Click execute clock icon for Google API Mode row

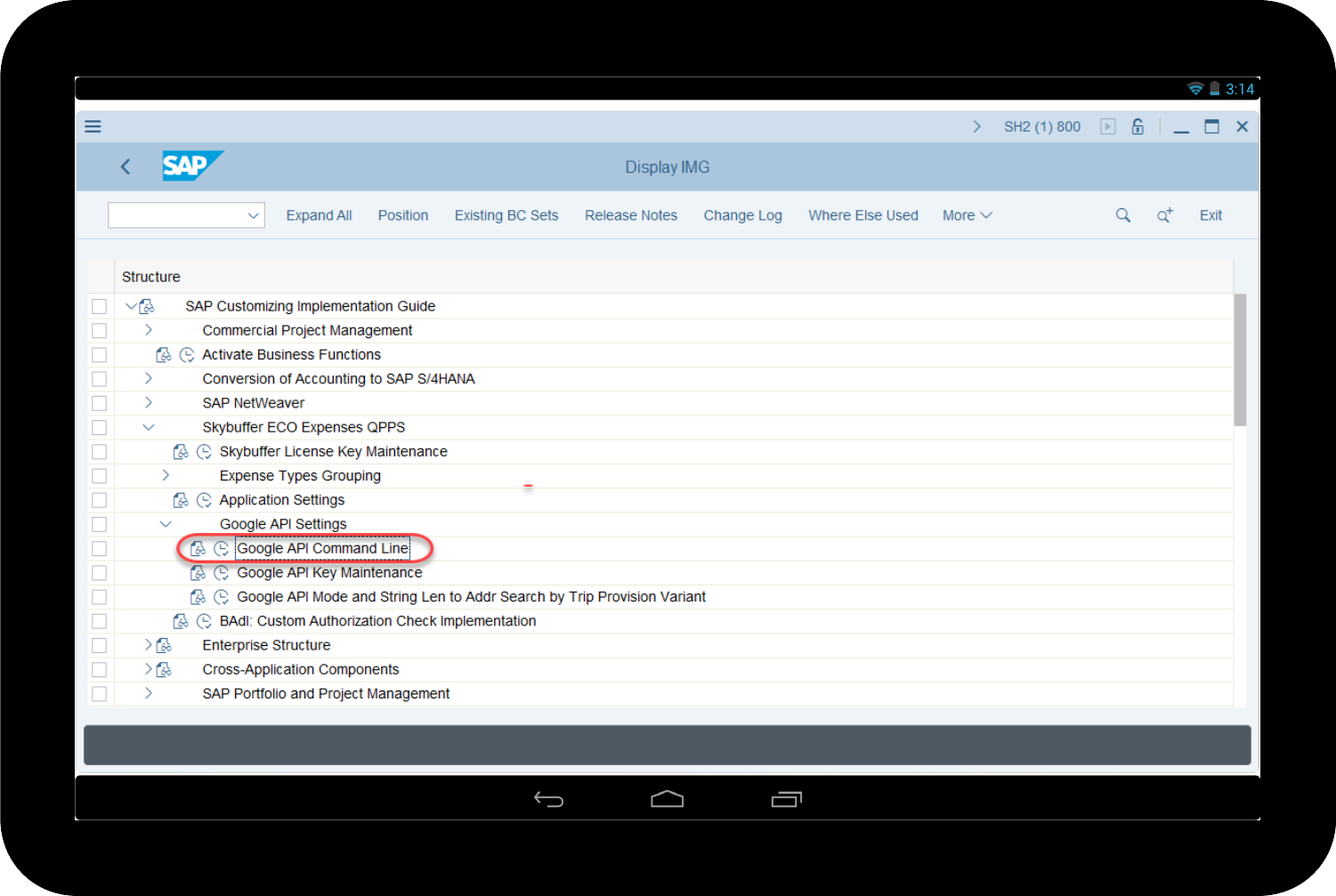point(222,596)
